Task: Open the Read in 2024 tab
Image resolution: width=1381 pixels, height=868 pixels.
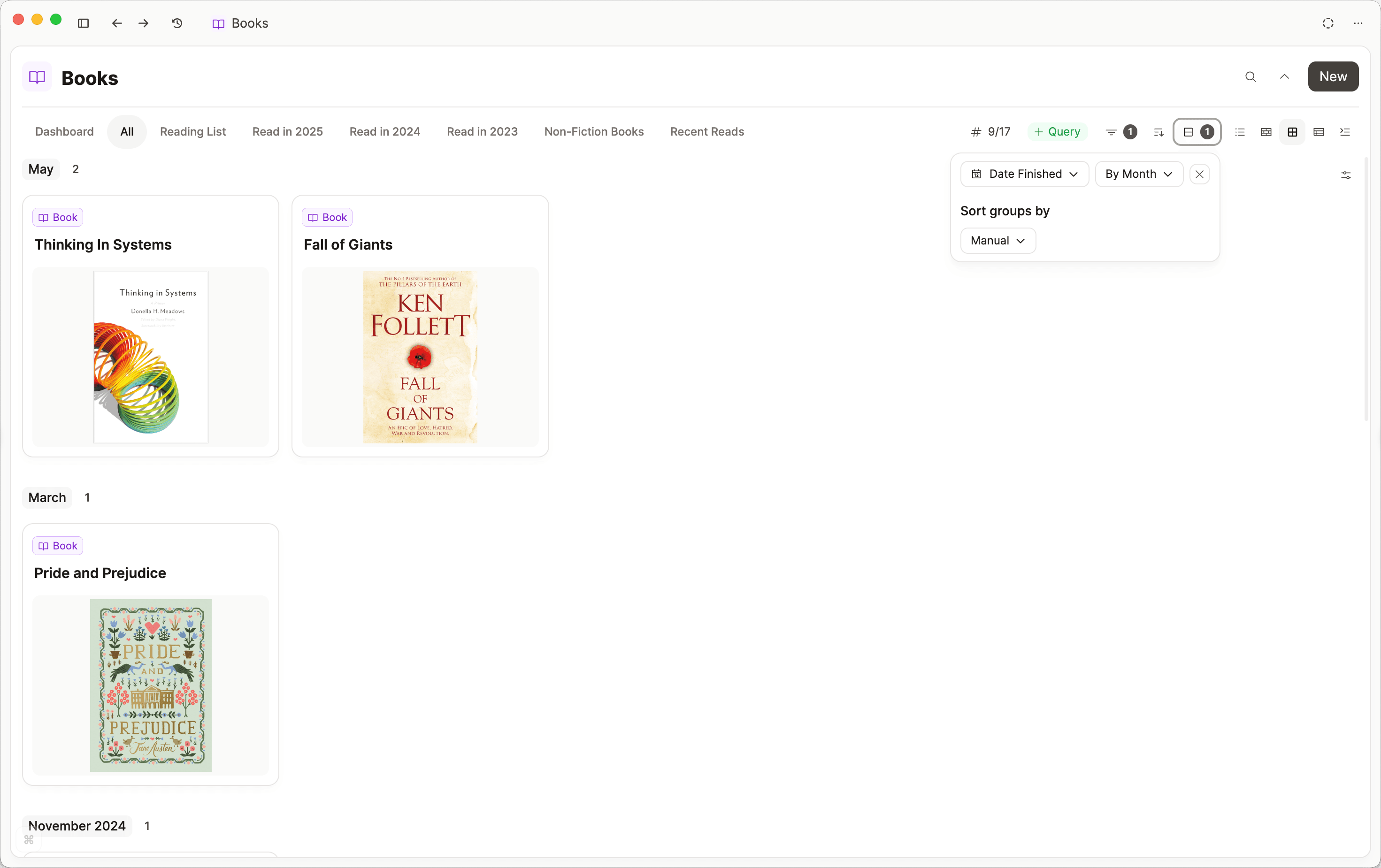Action: (x=385, y=131)
